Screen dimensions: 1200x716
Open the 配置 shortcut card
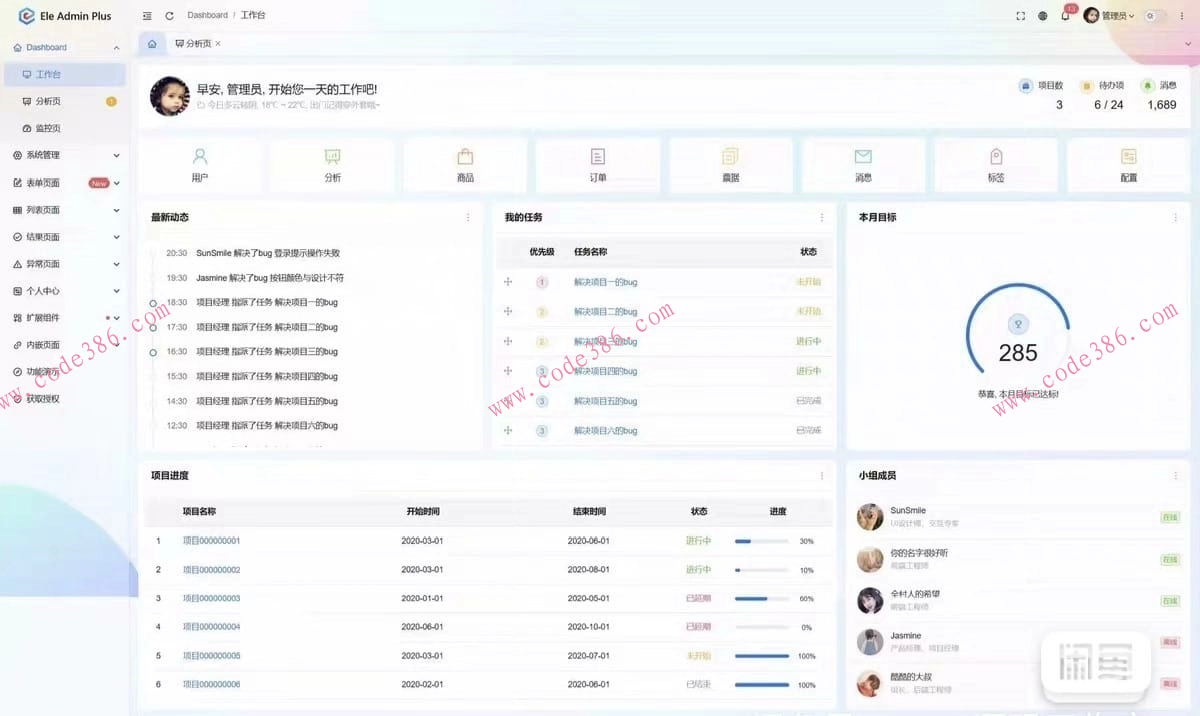pos(1128,165)
